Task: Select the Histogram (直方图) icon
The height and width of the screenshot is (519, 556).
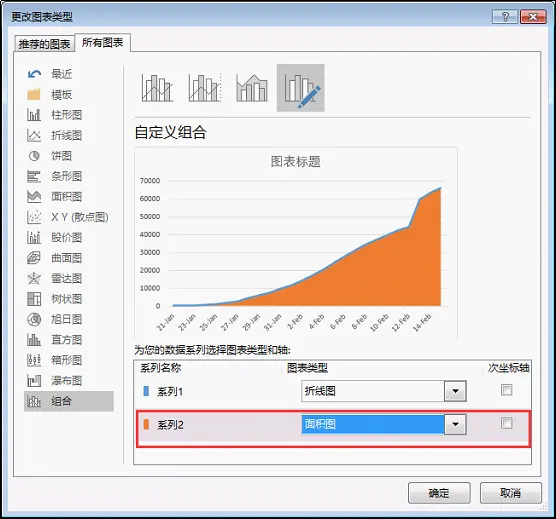Action: [34, 340]
